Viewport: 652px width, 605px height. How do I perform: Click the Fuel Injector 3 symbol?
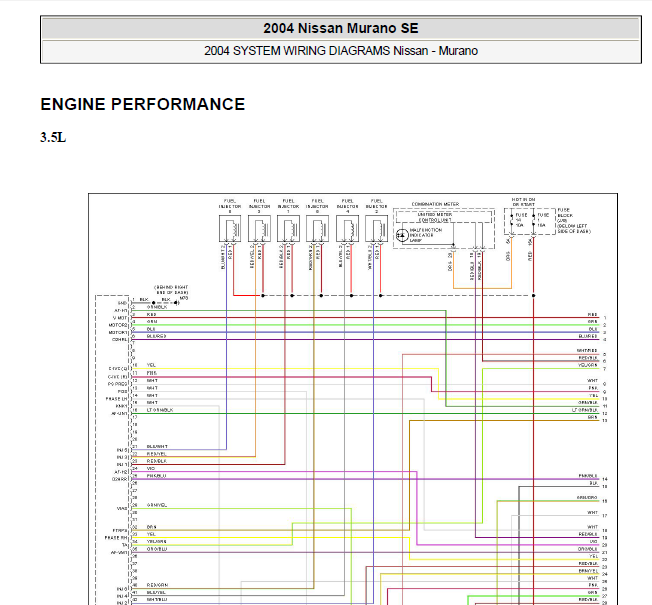(x=259, y=228)
